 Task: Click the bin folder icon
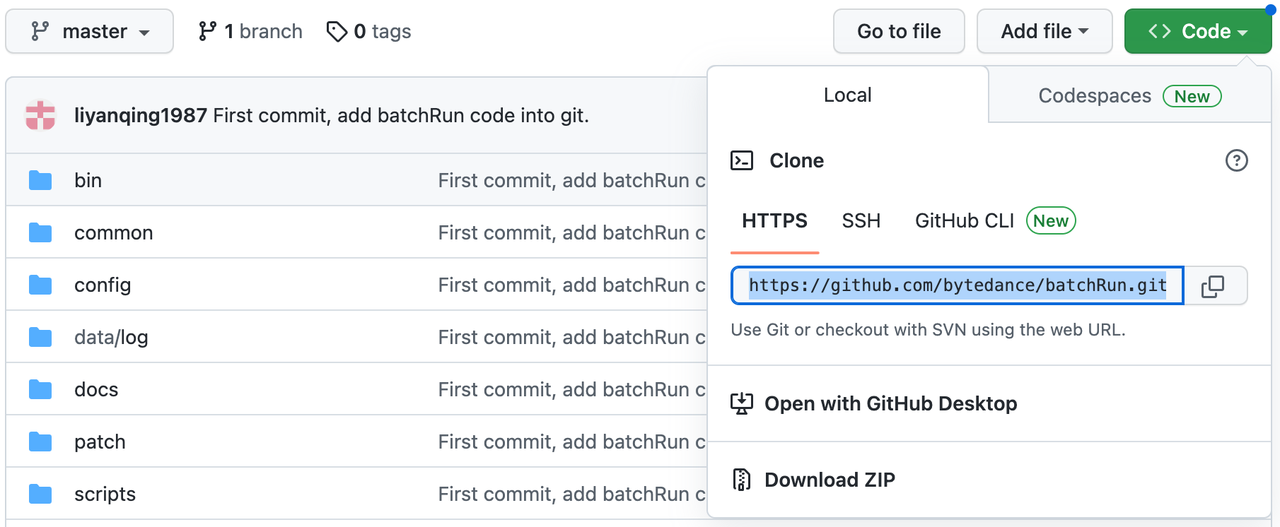tap(40, 180)
